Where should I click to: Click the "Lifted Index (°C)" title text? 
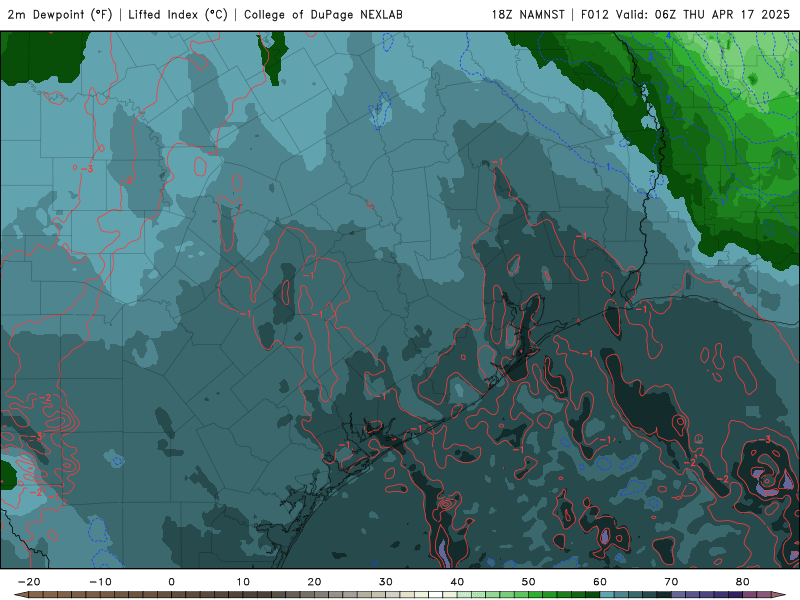tap(178, 15)
